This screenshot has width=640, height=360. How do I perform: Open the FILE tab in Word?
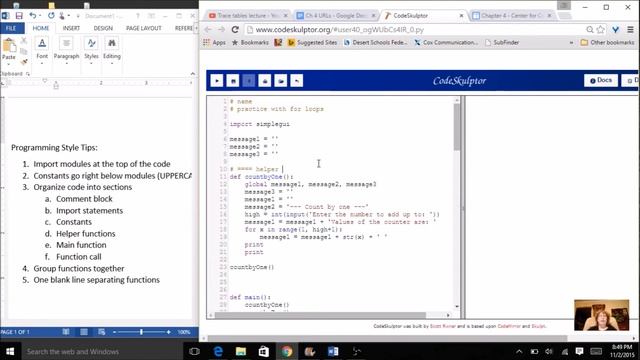coord(11,28)
